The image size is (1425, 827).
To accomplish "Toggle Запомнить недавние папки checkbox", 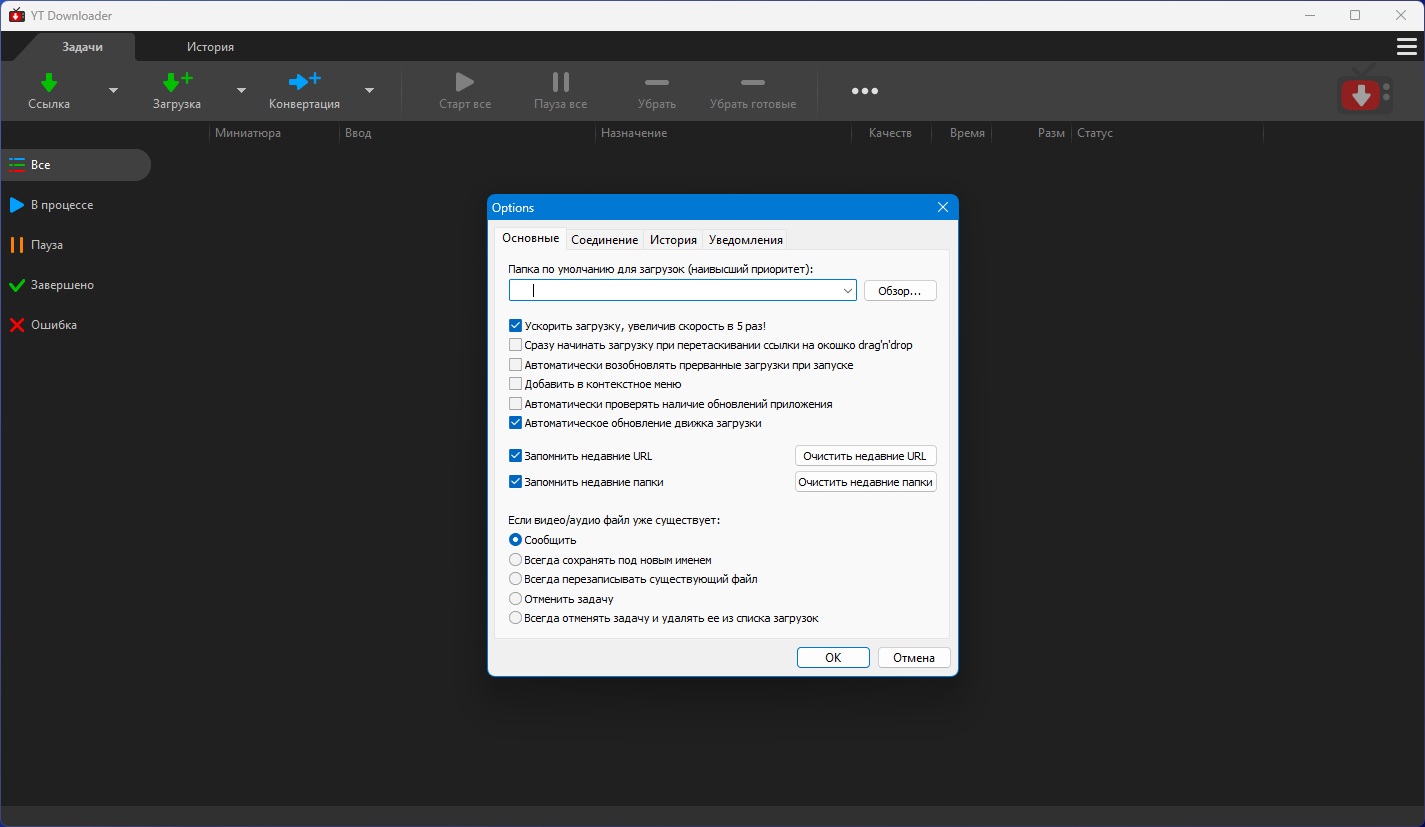I will pyautogui.click(x=515, y=482).
